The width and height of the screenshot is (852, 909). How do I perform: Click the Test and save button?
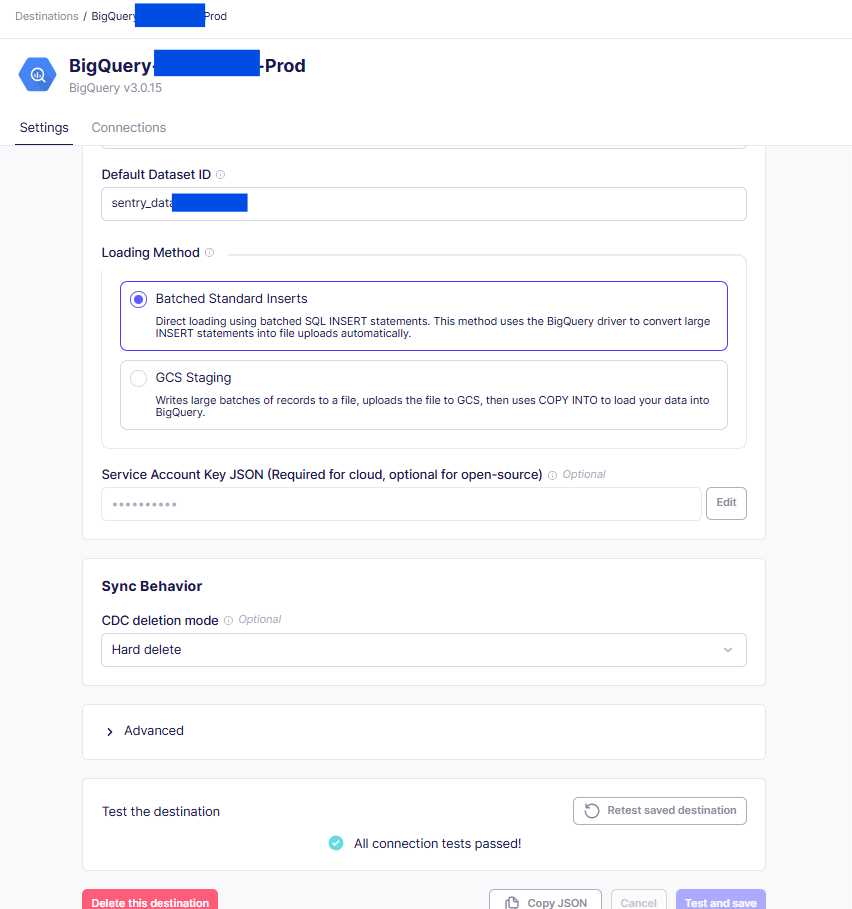coord(720,901)
